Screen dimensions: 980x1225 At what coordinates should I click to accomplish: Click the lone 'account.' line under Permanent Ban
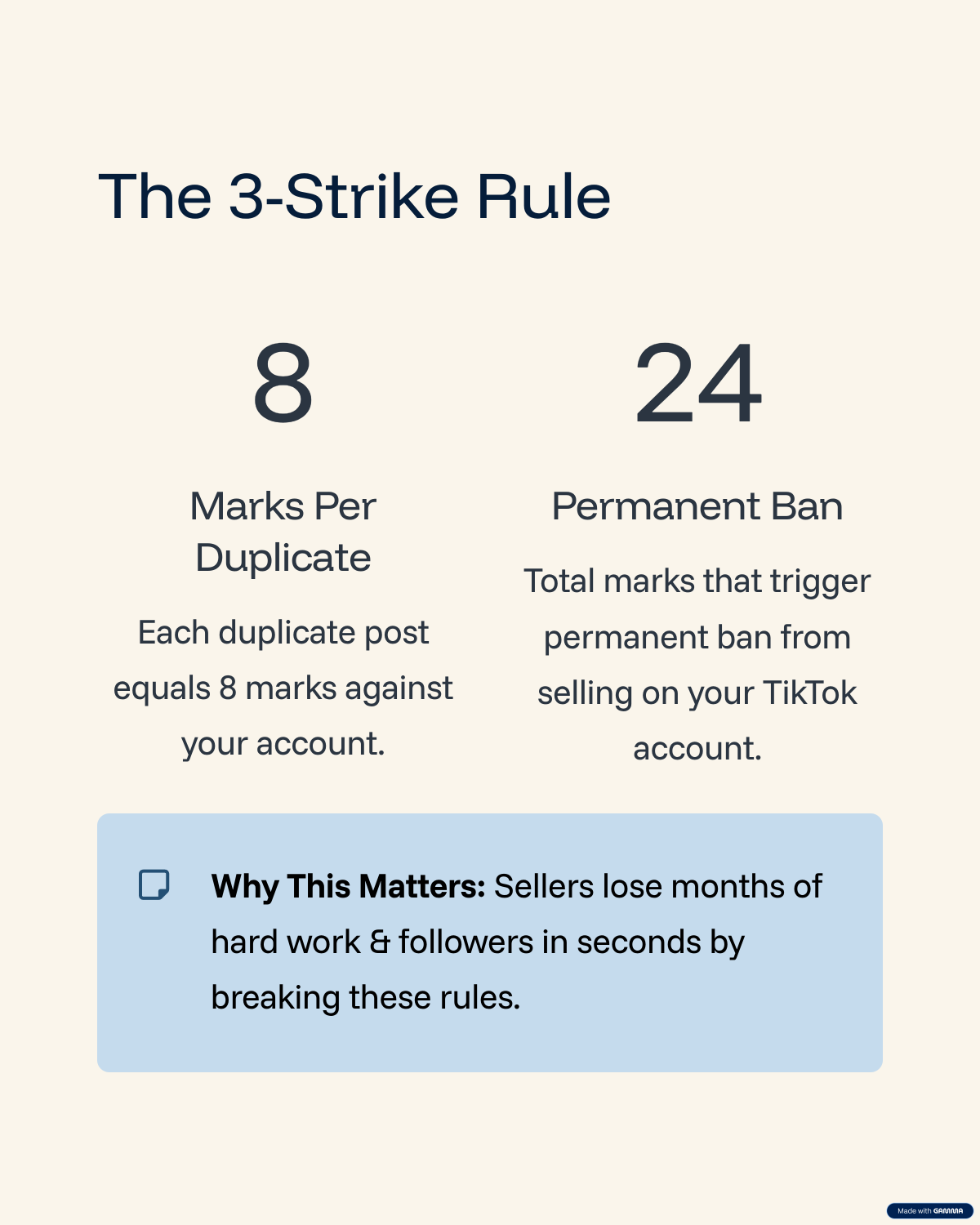click(x=697, y=749)
